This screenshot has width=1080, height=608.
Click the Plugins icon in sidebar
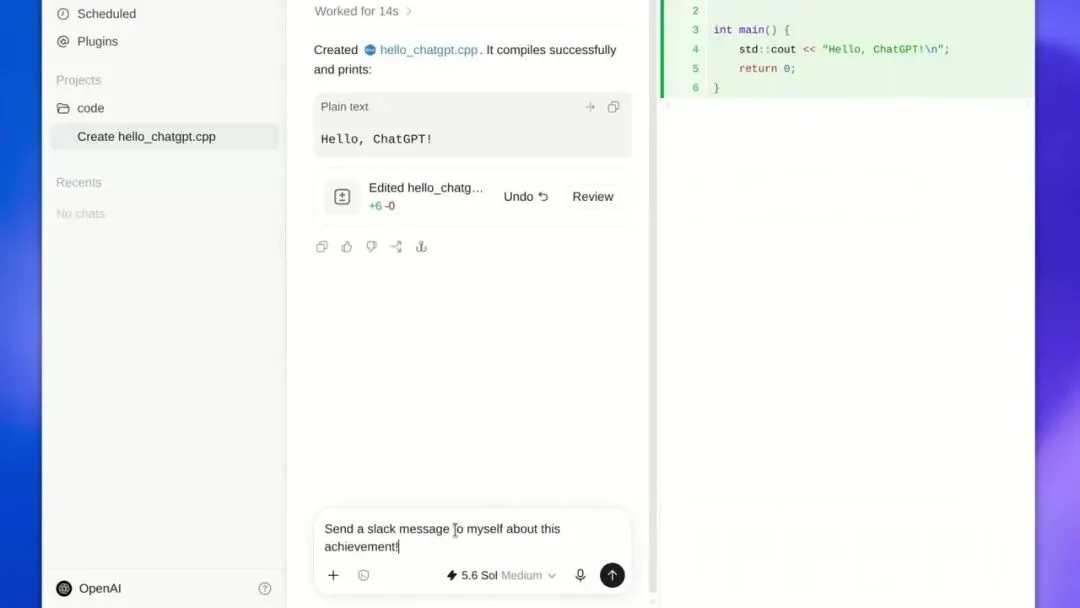[x=63, y=41]
